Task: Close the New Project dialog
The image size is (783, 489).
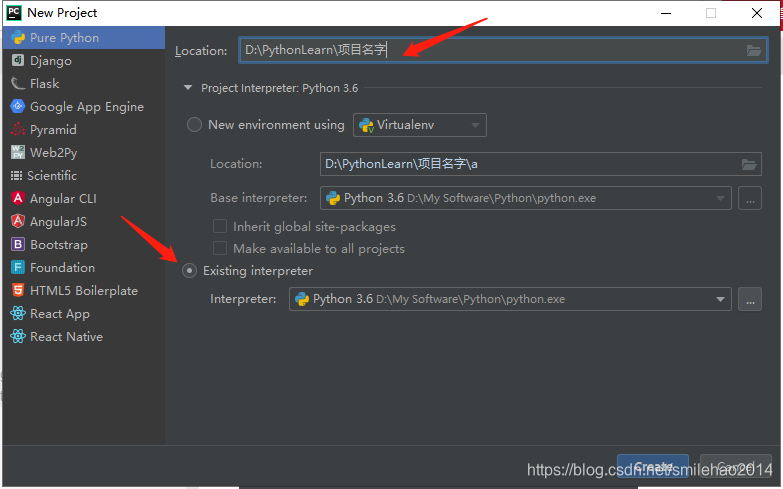Action: click(x=757, y=13)
